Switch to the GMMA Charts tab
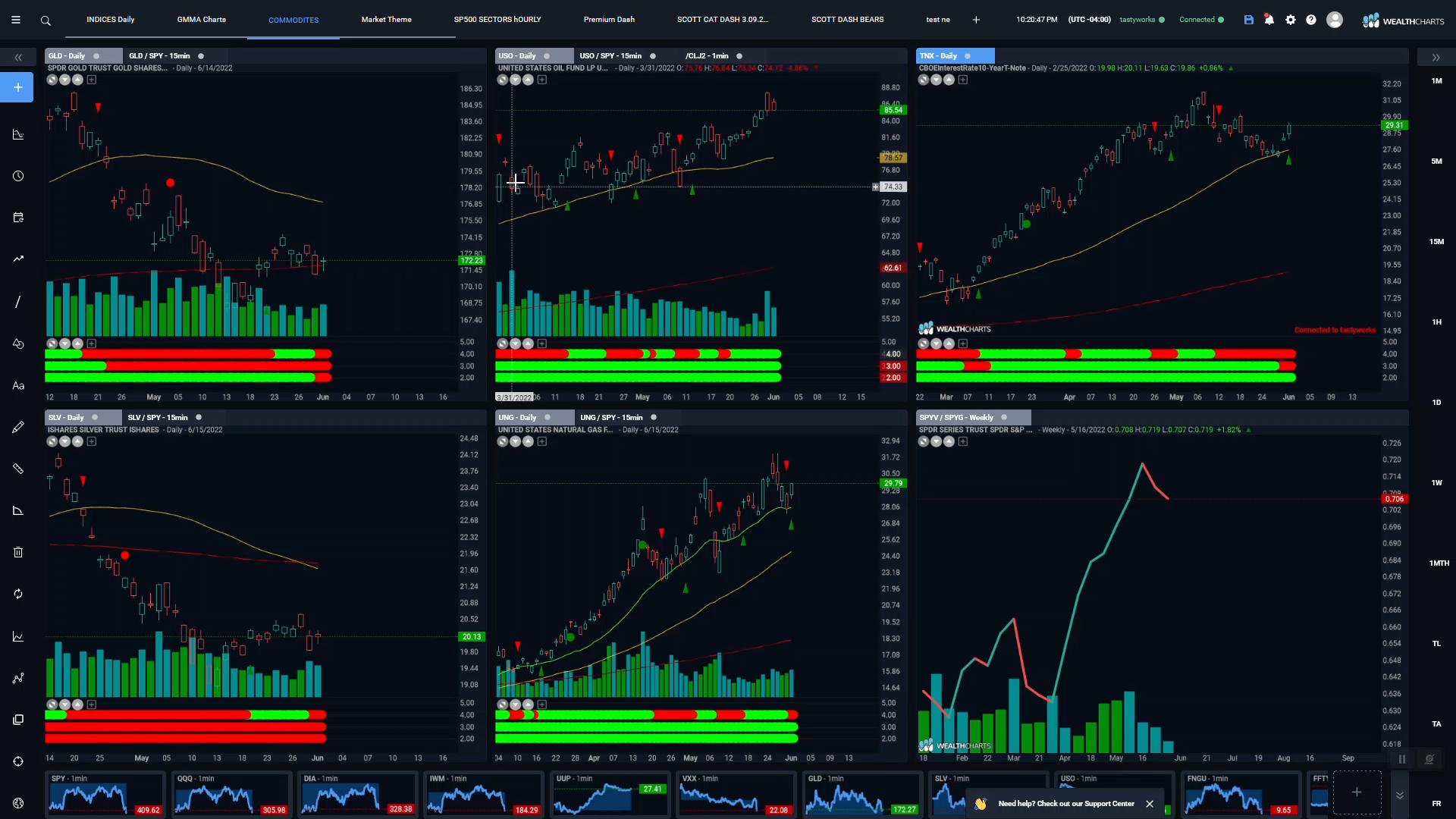The width and height of the screenshot is (1456, 819). click(x=202, y=20)
